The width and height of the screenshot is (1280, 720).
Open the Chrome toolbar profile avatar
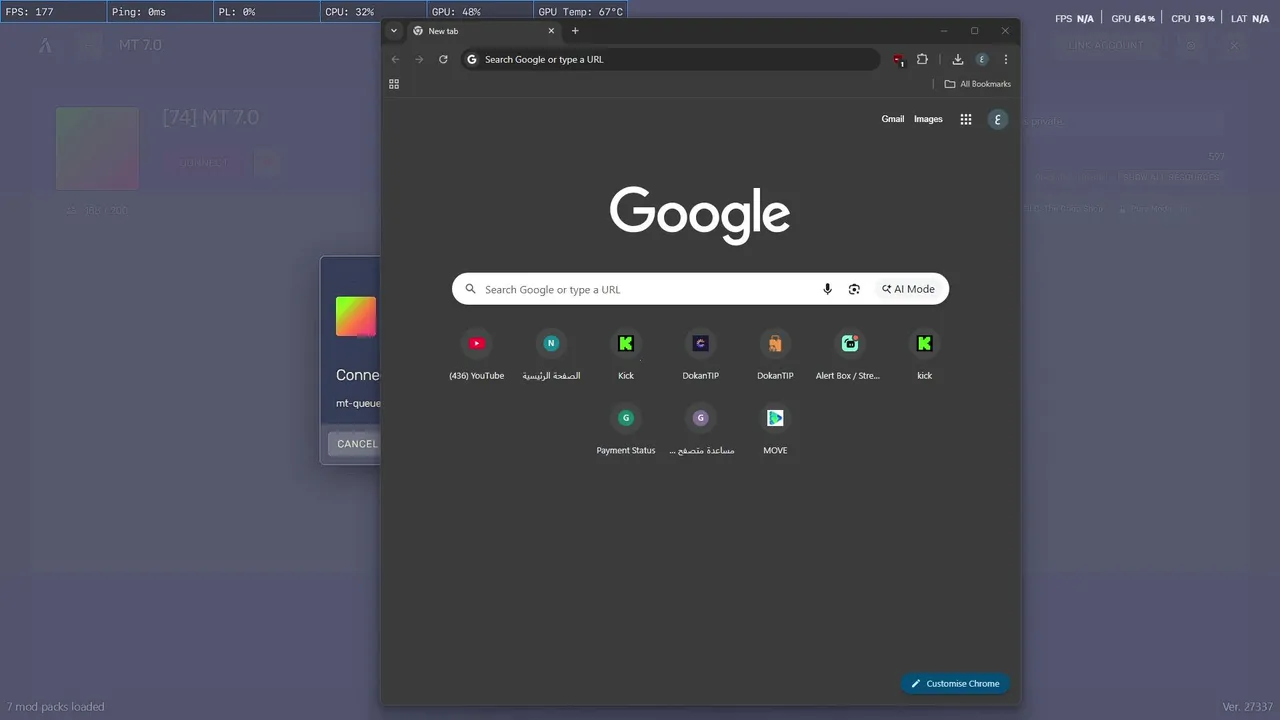tap(982, 59)
